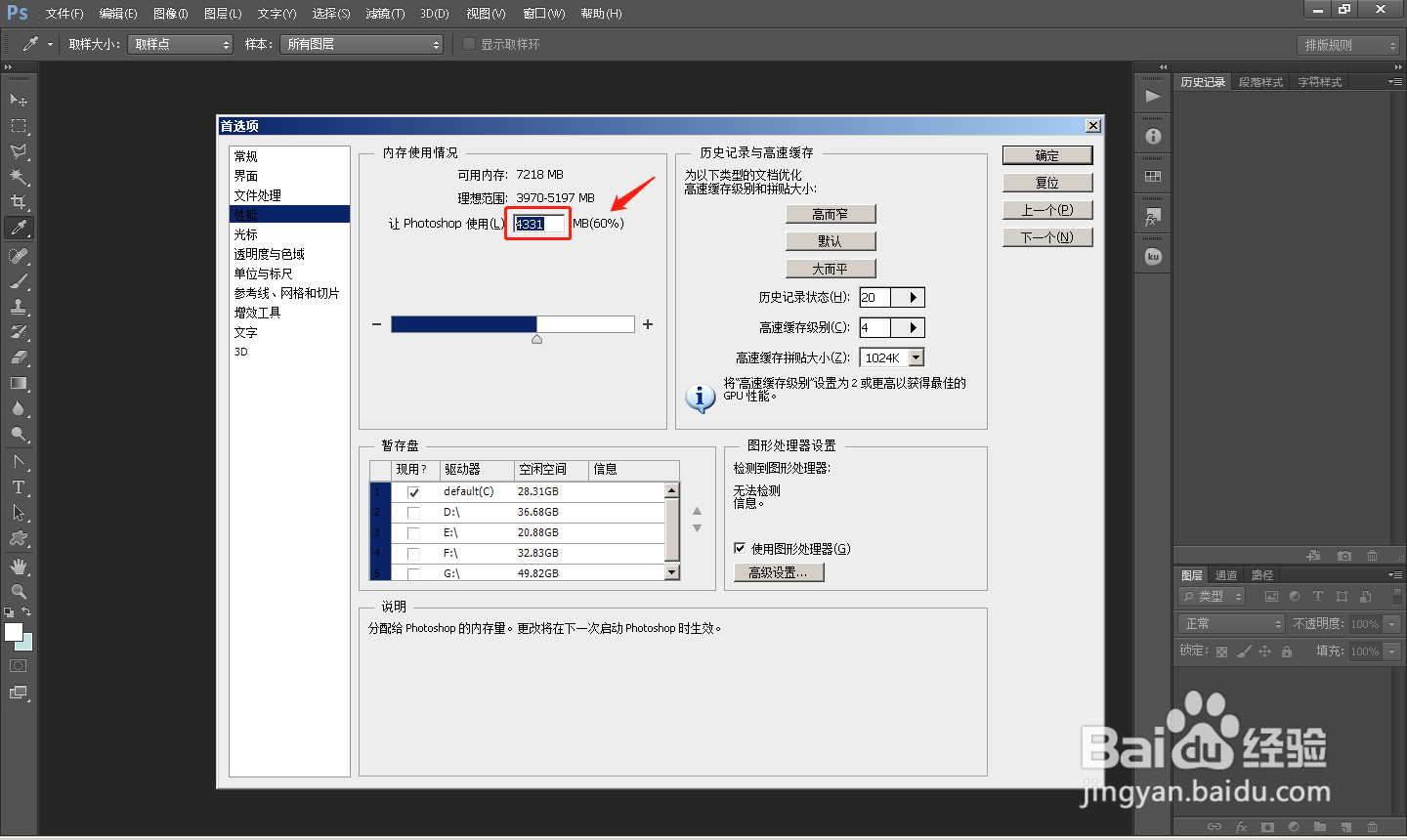Open 样本 所有图层 dropdown
This screenshot has width=1407, height=840.
362,44
